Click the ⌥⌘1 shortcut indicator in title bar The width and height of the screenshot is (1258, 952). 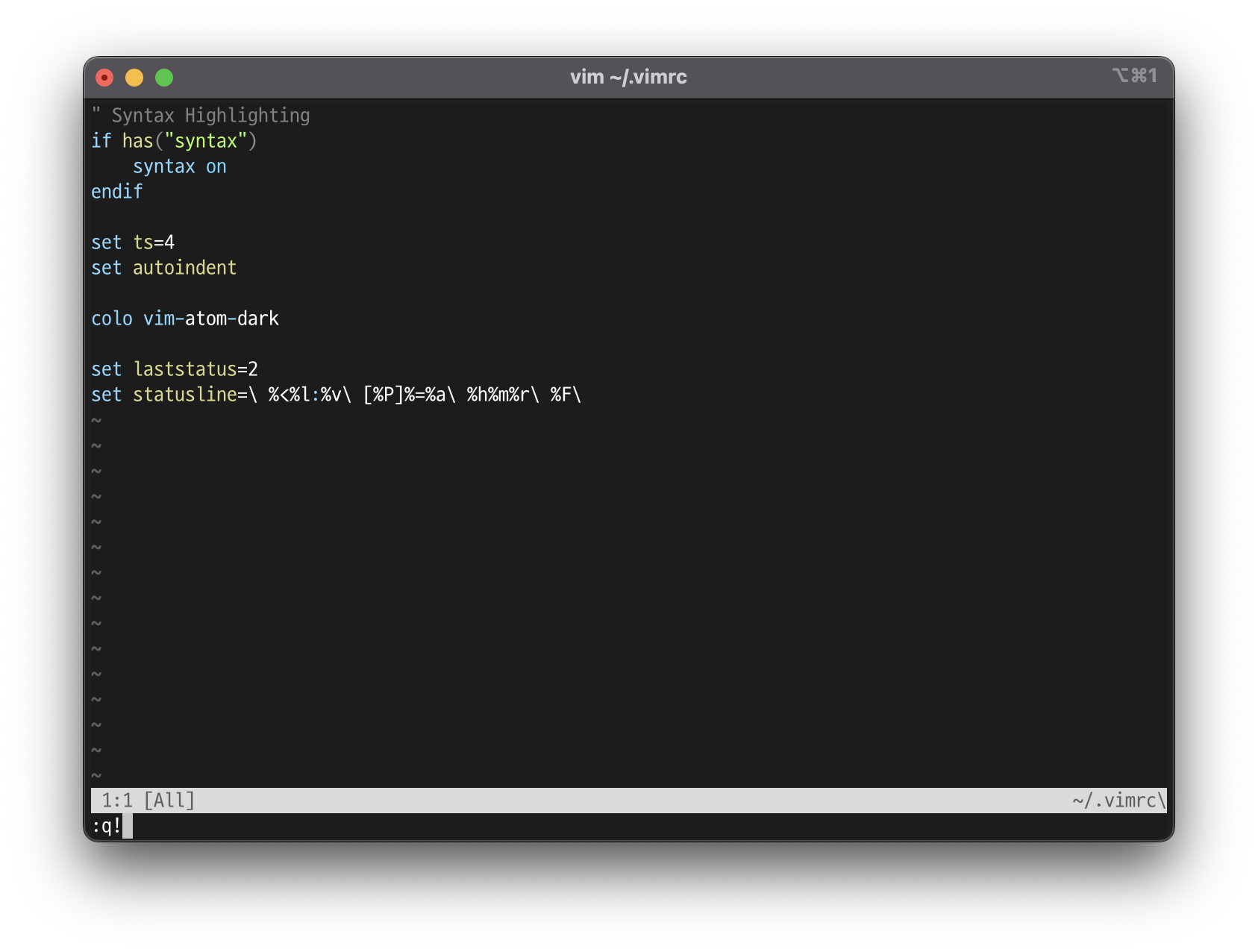[x=1134, y=75]
